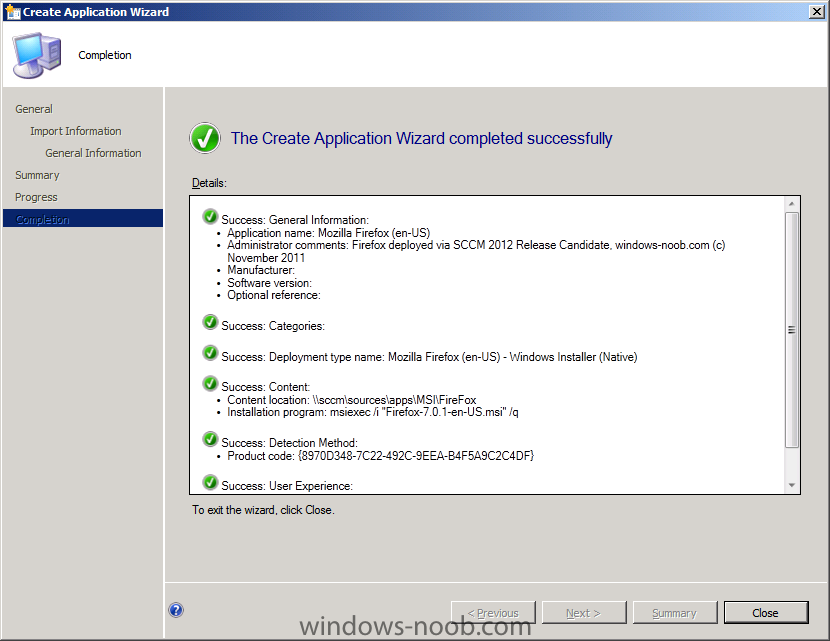Click the details scrollbar thumb

point(791,330)
